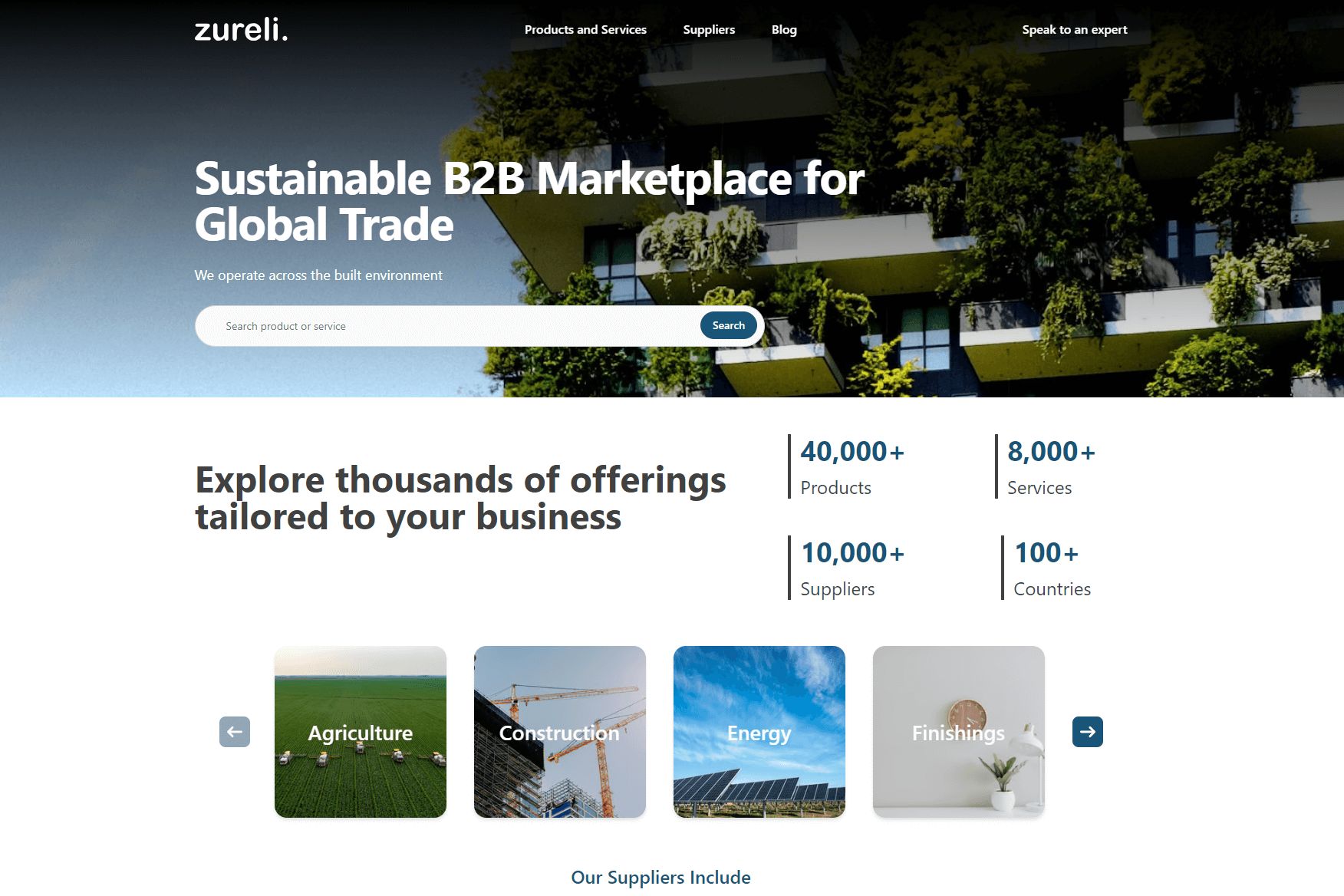Select the Energy category card

[x=759, y=732]
